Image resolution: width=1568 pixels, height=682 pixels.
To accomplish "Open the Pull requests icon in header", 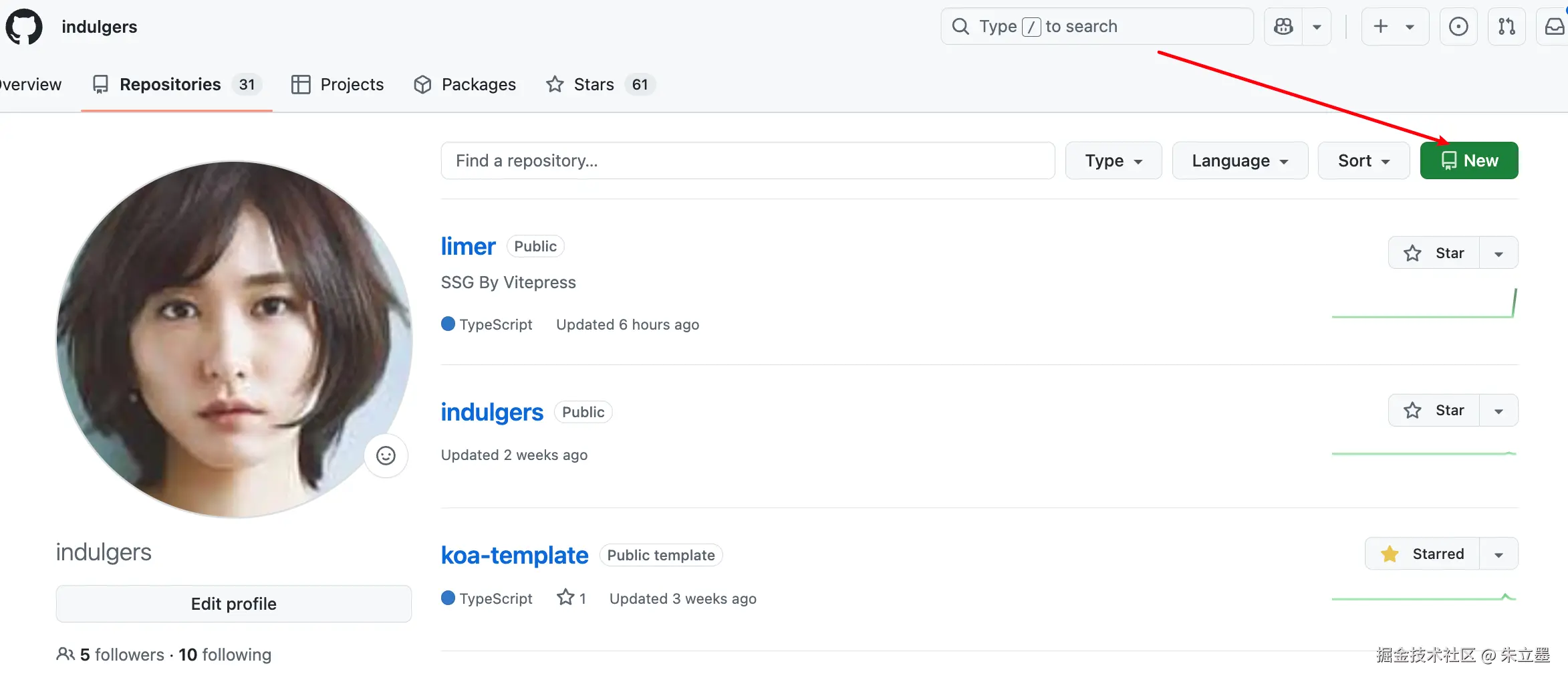I will (1507, 27).
